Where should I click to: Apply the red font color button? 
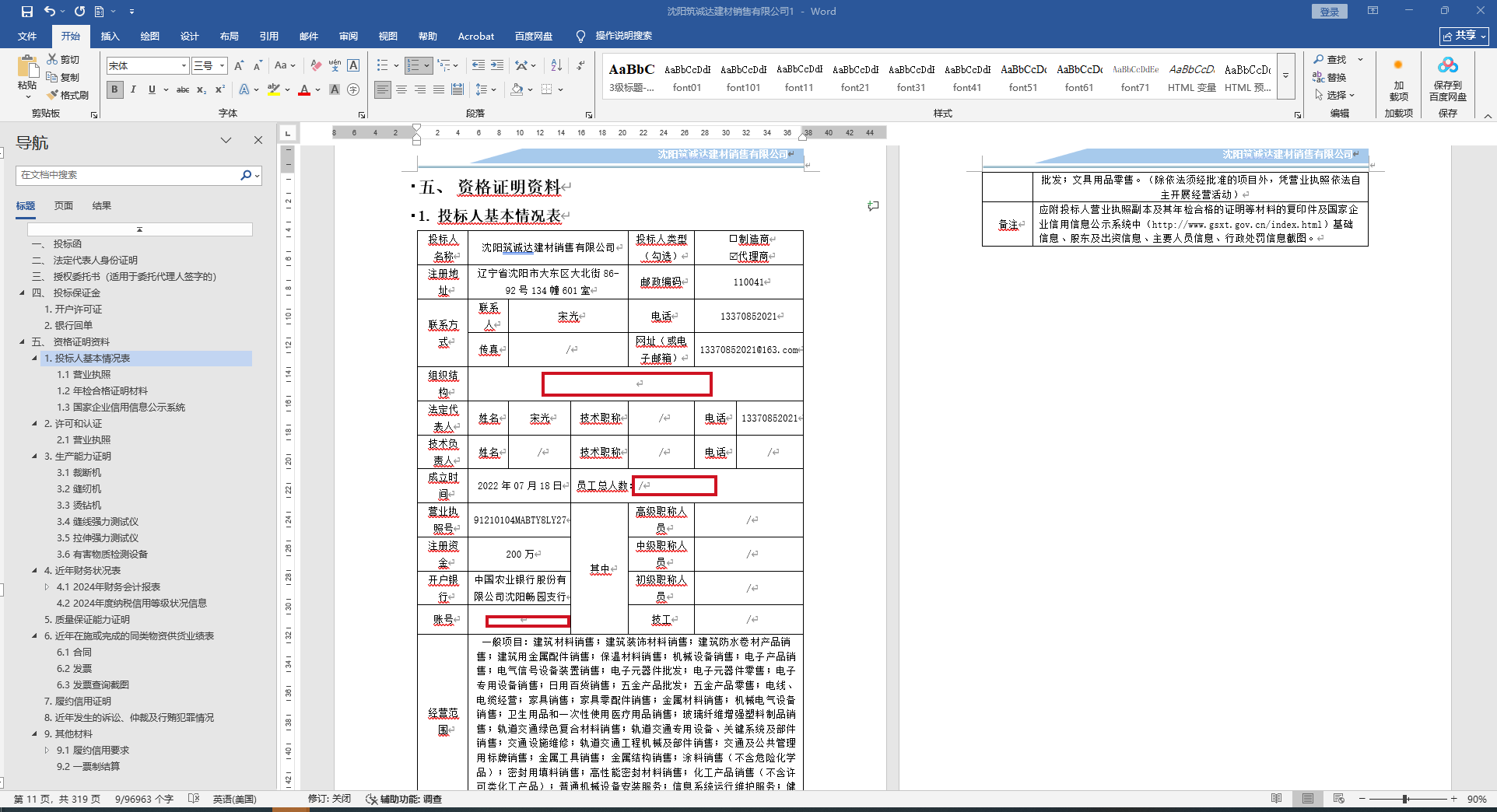304,89
